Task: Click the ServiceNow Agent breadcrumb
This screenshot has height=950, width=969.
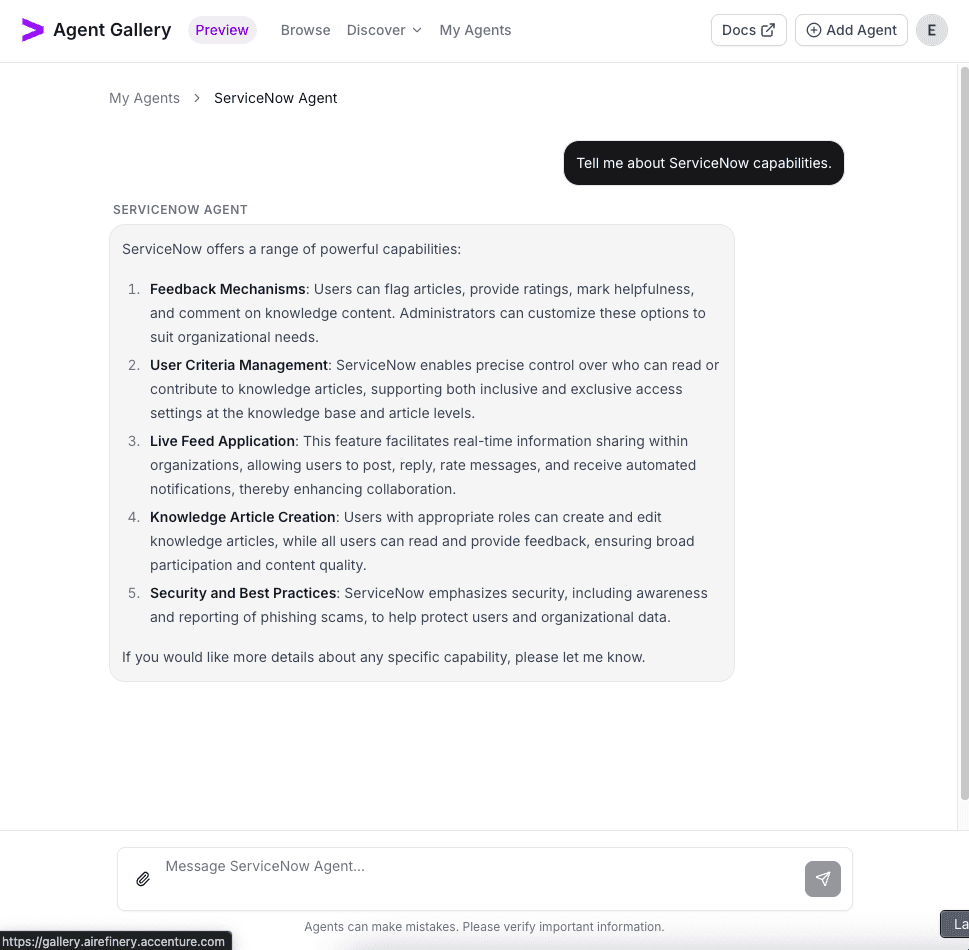Action: 275,98
